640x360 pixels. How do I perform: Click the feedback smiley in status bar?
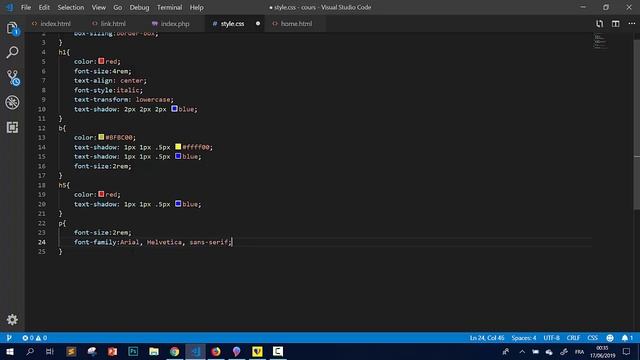[x=610, y=338]
